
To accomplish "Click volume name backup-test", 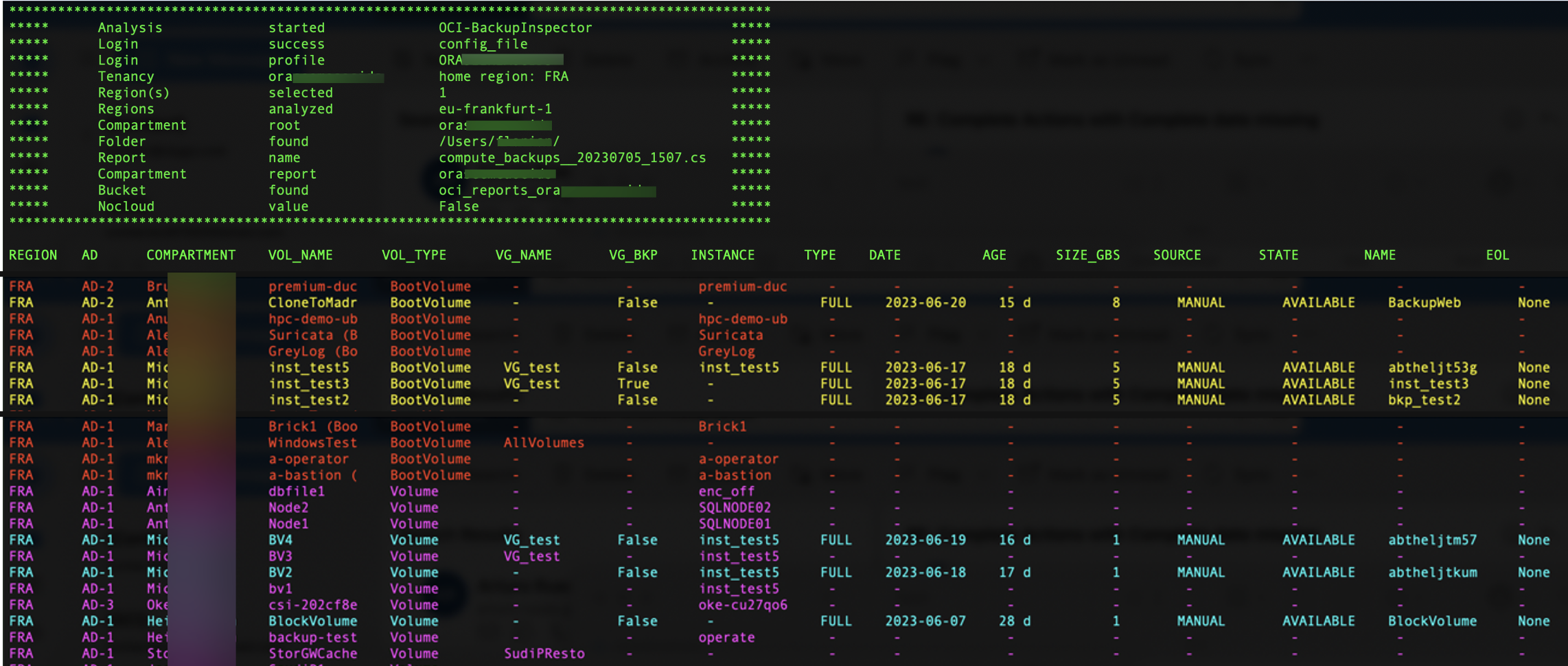I will [x=312, y=637].
